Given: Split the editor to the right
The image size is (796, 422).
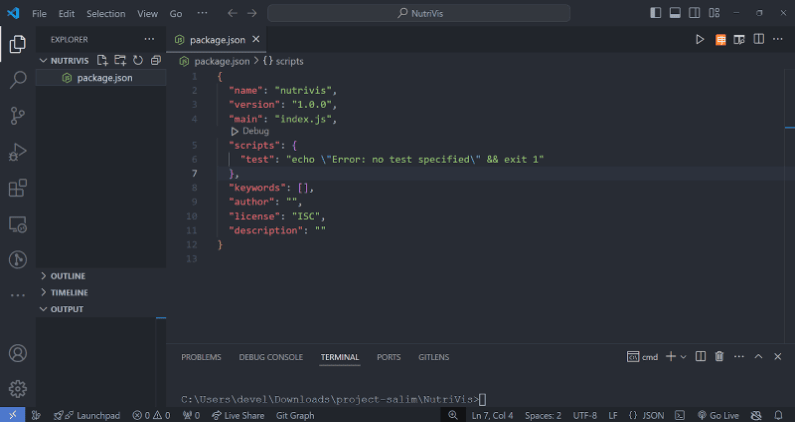Looking at the screenshot, I should 758,39.
